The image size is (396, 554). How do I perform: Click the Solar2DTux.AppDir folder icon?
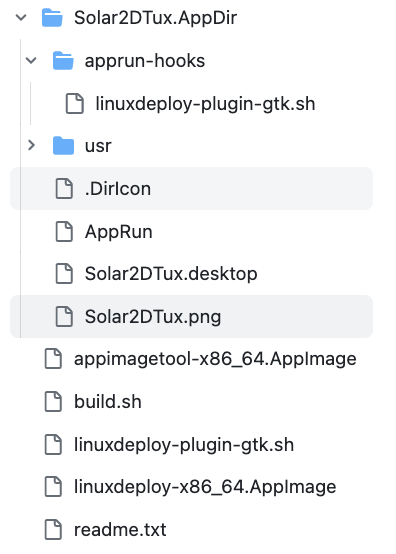click(x=52, y=18)
